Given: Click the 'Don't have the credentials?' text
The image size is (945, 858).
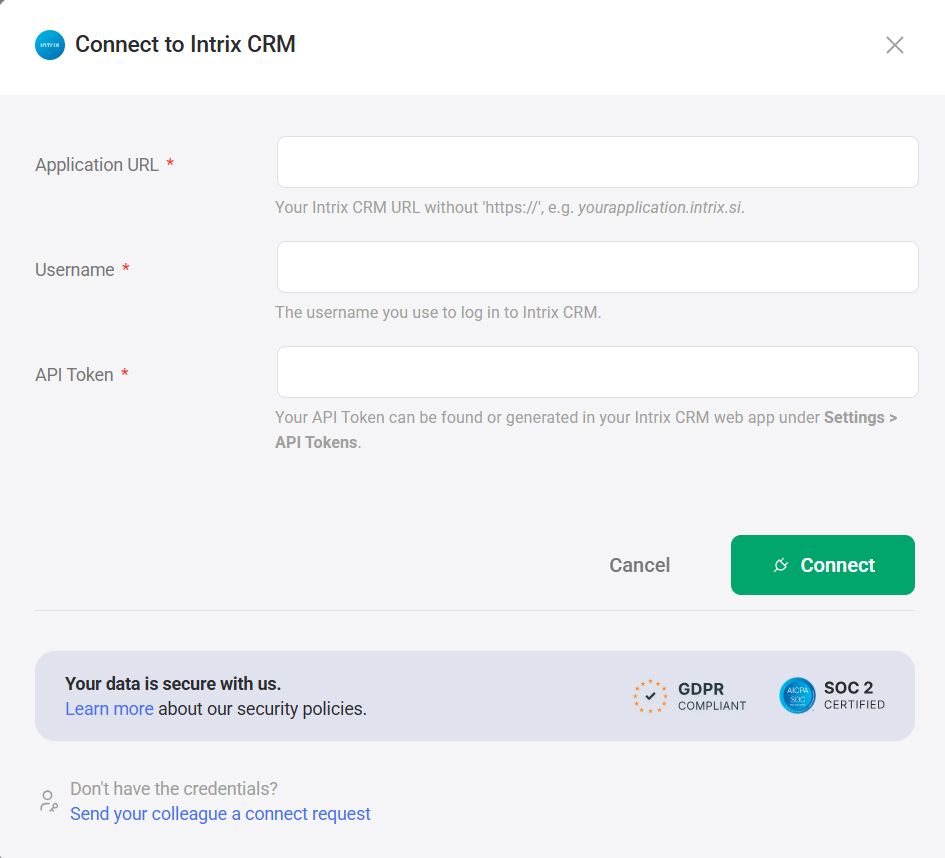Looking at the screenshot, I should pyautogui.click(x=174, y=789).
